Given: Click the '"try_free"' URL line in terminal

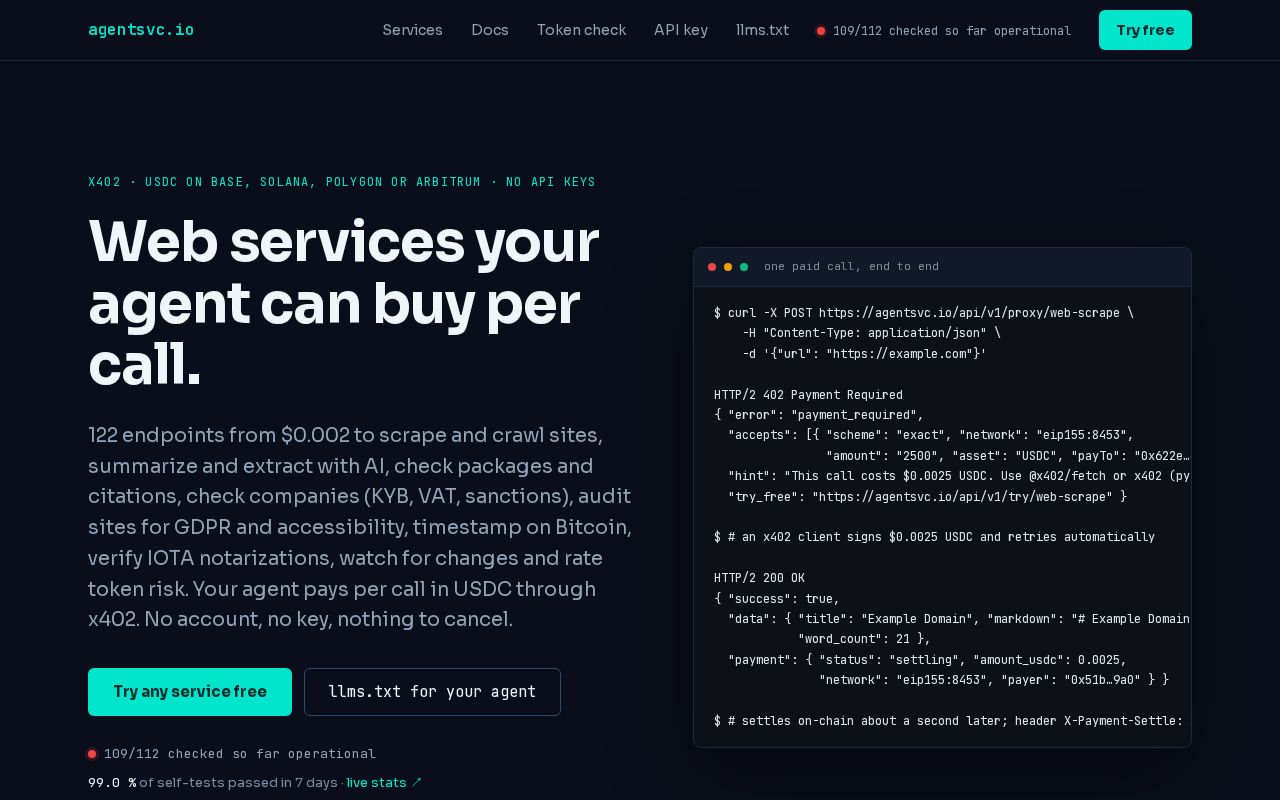Looking at the screenshot, I should (927, 497).
